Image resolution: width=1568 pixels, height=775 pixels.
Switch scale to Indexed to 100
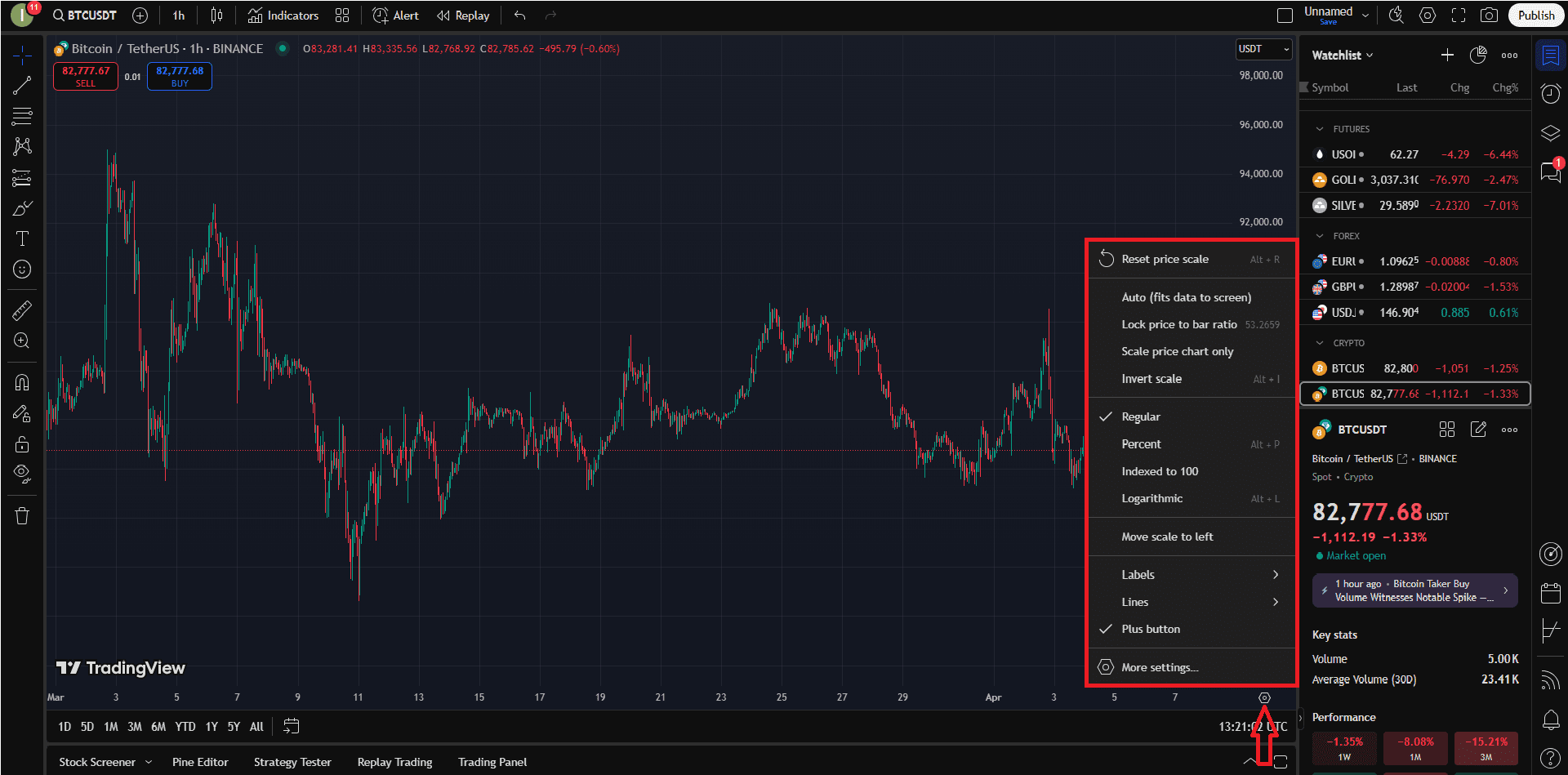[1192, 471]
